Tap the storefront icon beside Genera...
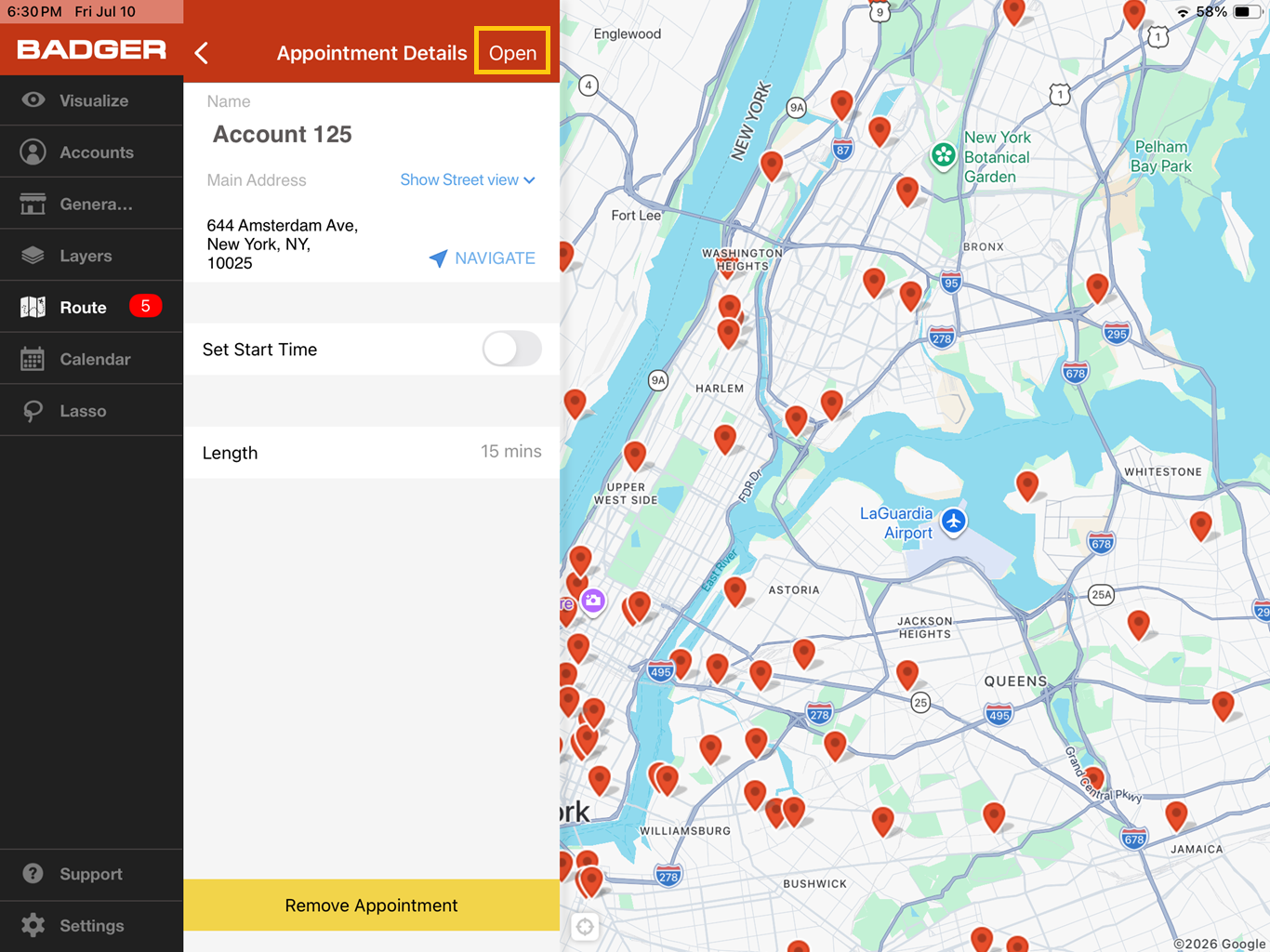 (x=33, y=204)
